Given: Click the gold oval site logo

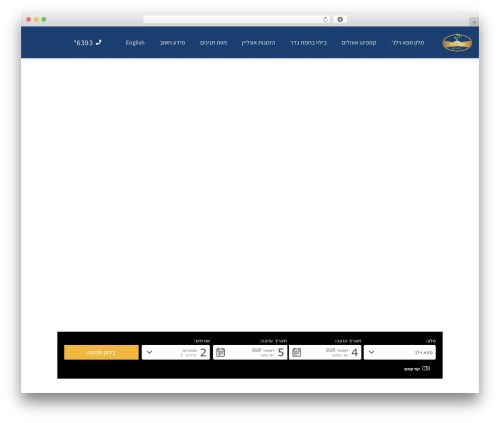Looking at the screenshot, I should pyautogui.click(x=457, y=43).
